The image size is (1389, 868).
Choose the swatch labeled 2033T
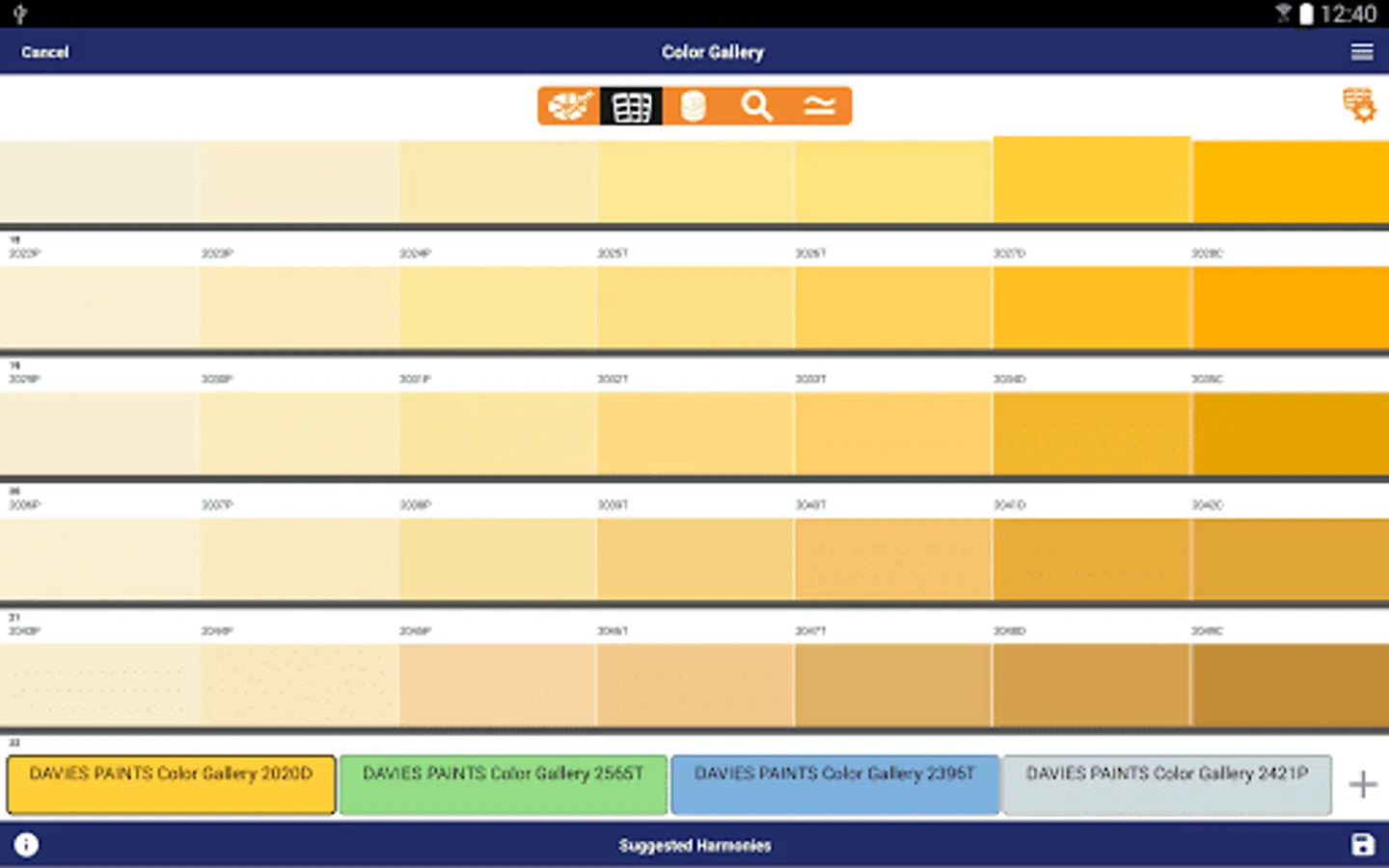[x=893, y=434]
